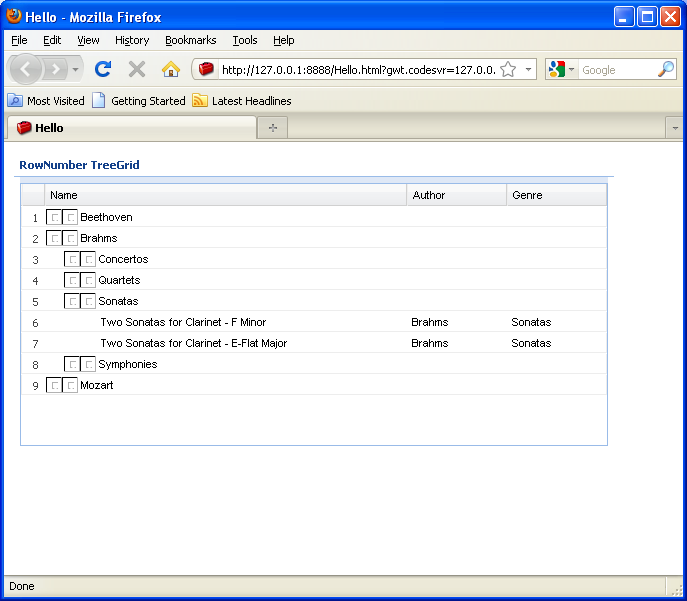
Task: Expand the Quartets node opener icon
Action: click(x=72, y=280)
